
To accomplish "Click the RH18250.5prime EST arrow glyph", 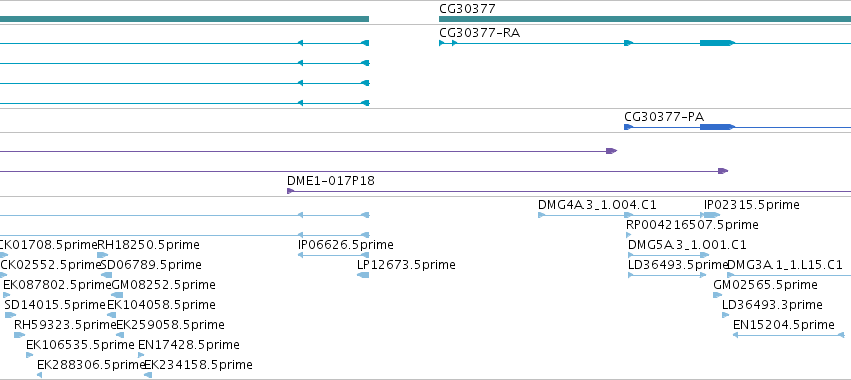I will 103,255.
